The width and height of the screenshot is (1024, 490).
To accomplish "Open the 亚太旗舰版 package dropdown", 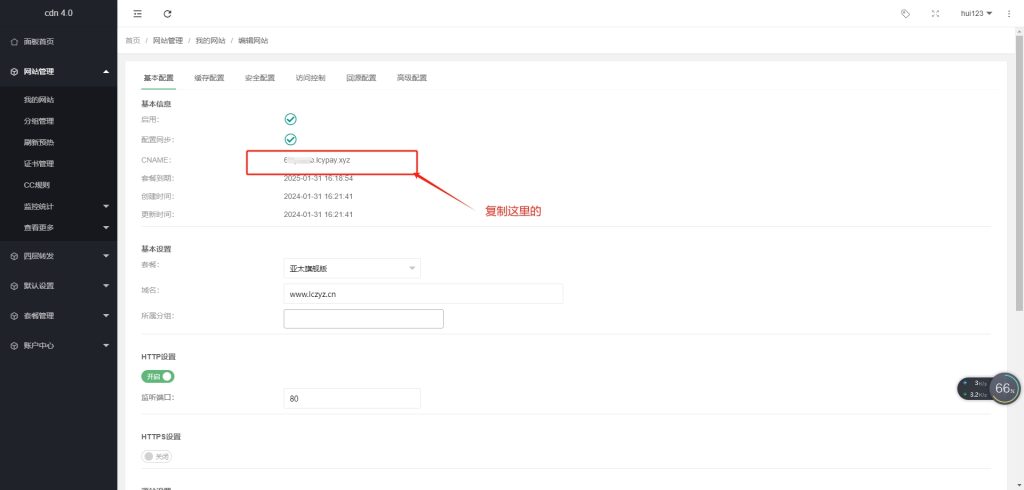I will [352, 268].
